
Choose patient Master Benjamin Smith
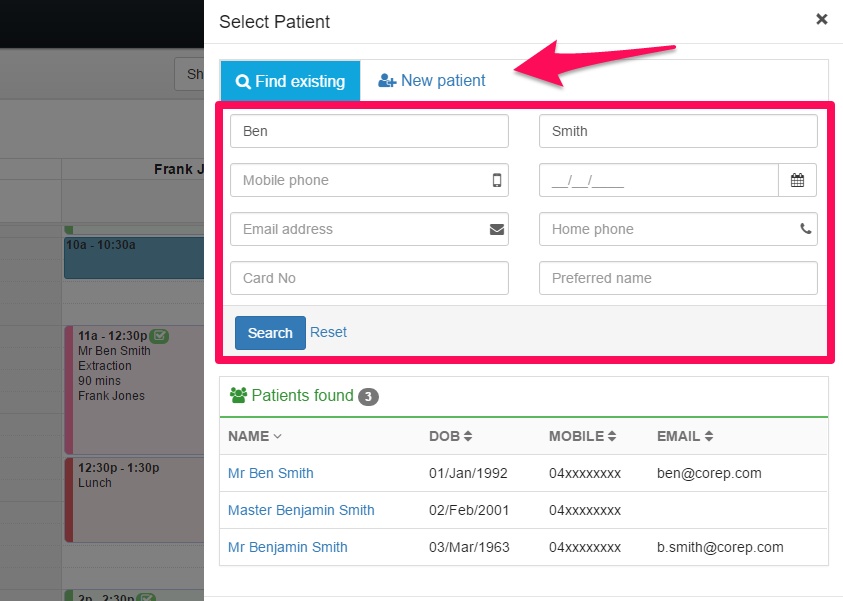301,510
